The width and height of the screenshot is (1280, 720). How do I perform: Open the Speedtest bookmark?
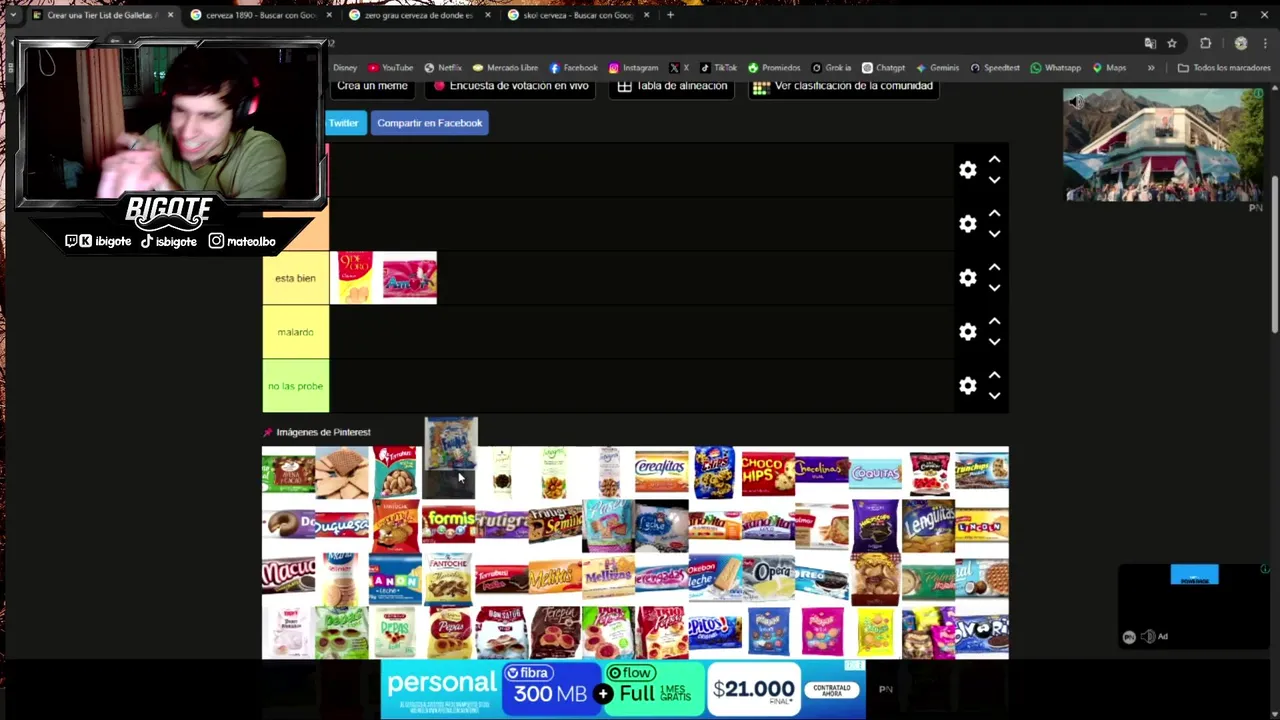(x=995, y=68)
